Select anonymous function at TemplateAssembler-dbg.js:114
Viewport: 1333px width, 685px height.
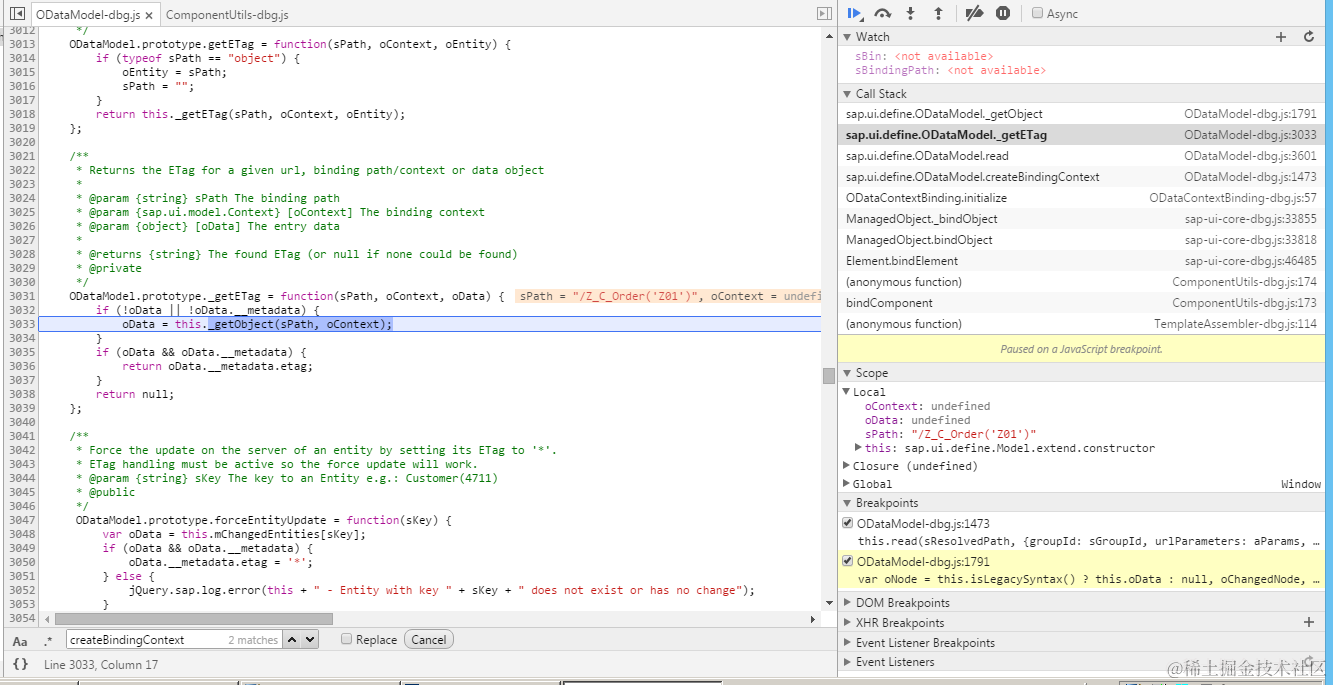[x=1081, y=324]
